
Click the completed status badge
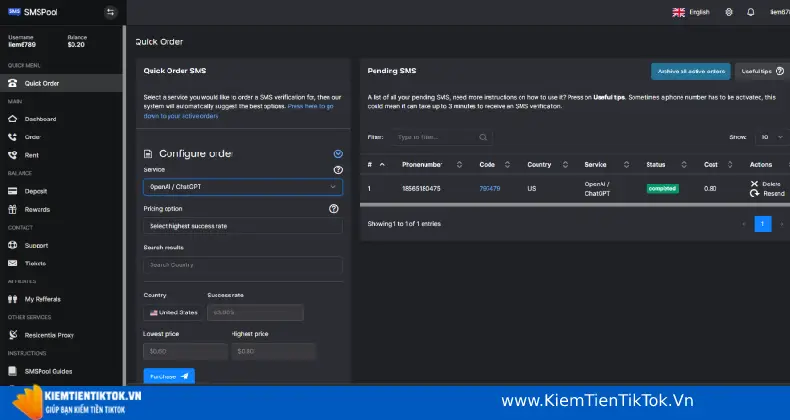click(x=663, y=189)
